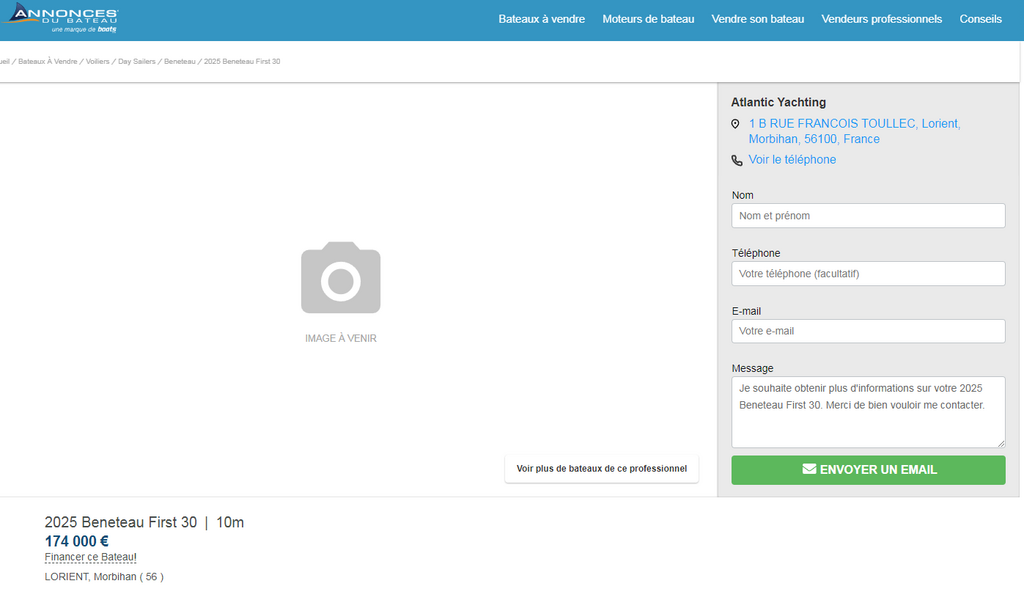1024x600 pixels.
Task: Click the Téléphone field label
Action: 756,253
